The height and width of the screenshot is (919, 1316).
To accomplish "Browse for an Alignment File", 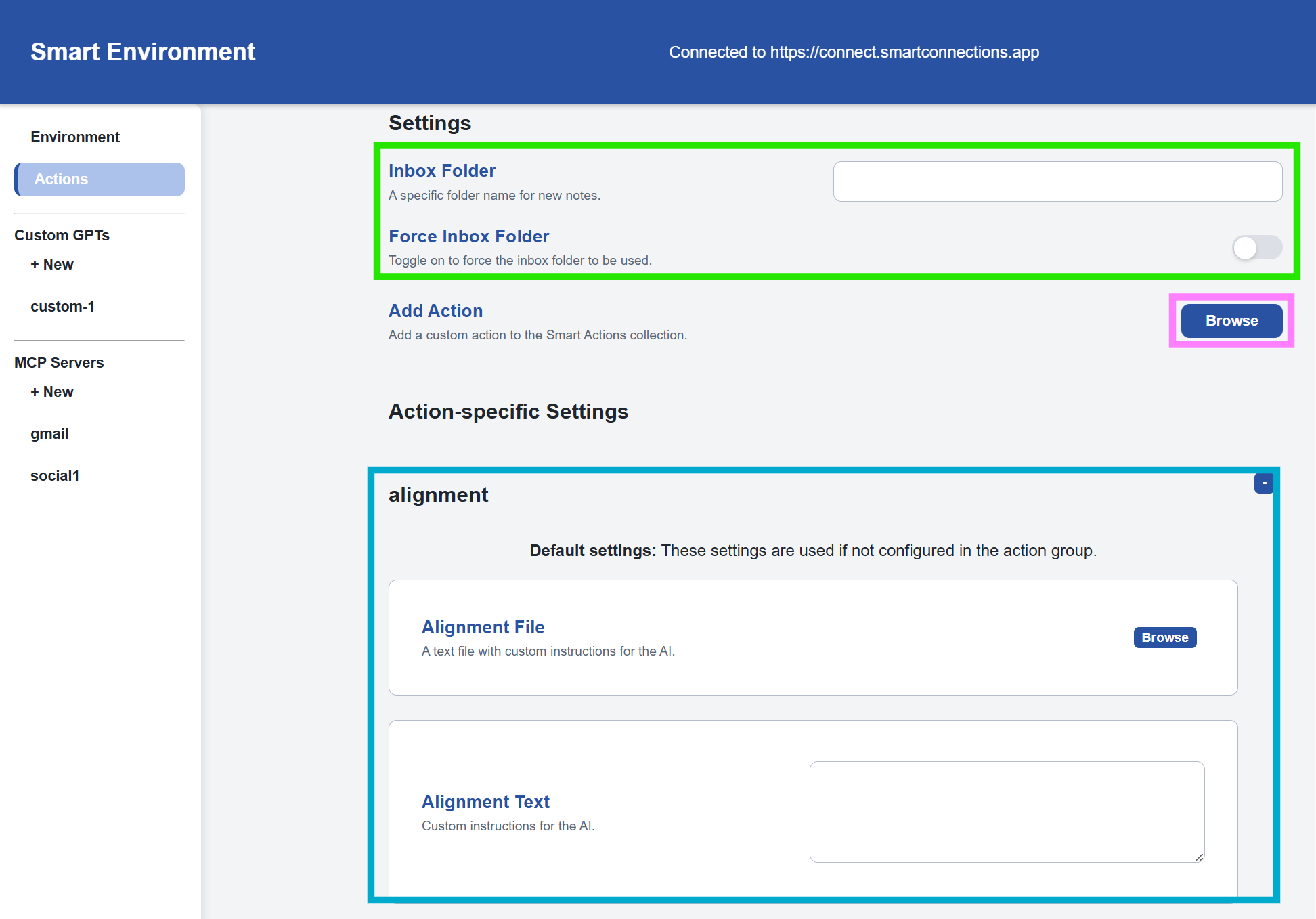I will tap(1164, 637).
